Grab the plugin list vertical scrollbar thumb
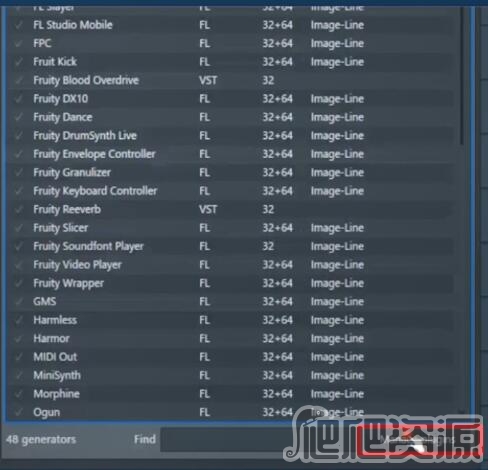The width and height of the screenshot is (488, 470). 462,75
